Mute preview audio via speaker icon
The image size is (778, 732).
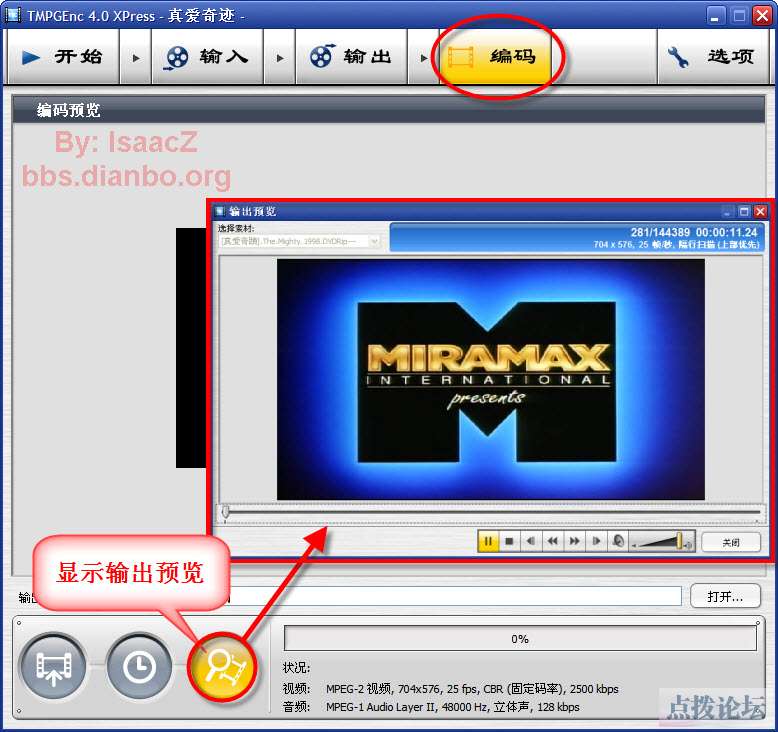tap(618, 541)
